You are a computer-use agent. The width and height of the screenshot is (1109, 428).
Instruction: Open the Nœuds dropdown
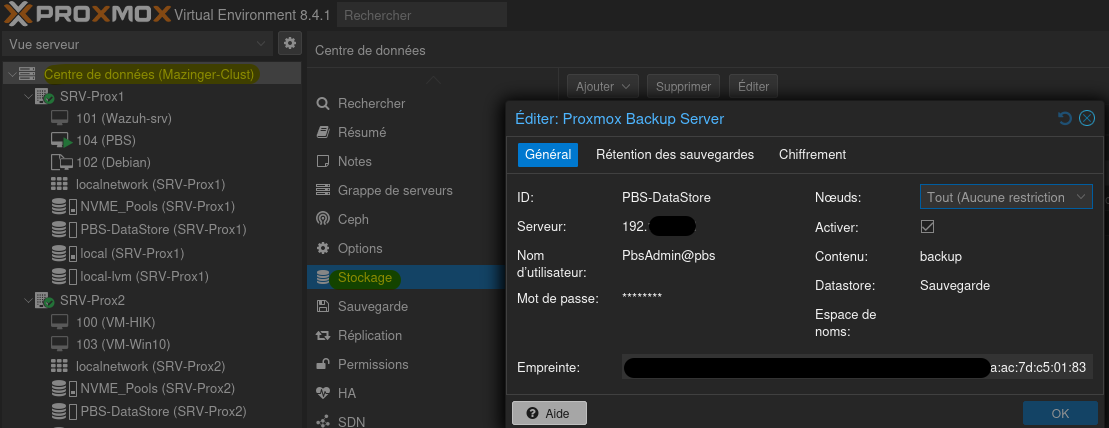pyautogui.click(x=1005, y=198)
